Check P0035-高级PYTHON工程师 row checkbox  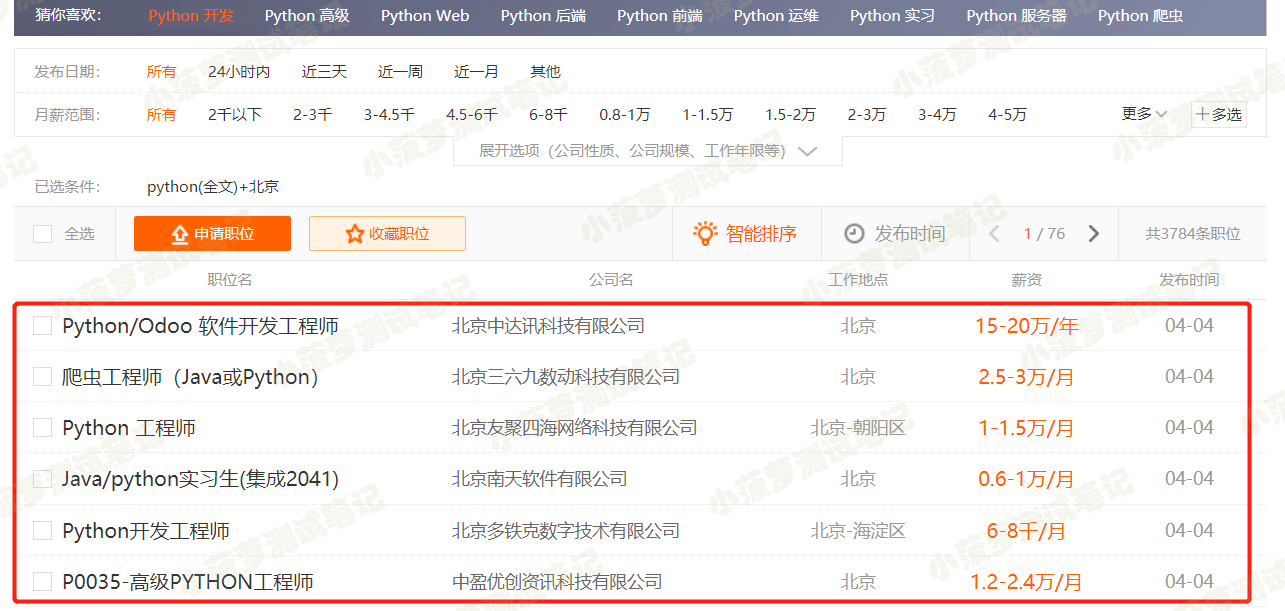coord(43,581)
